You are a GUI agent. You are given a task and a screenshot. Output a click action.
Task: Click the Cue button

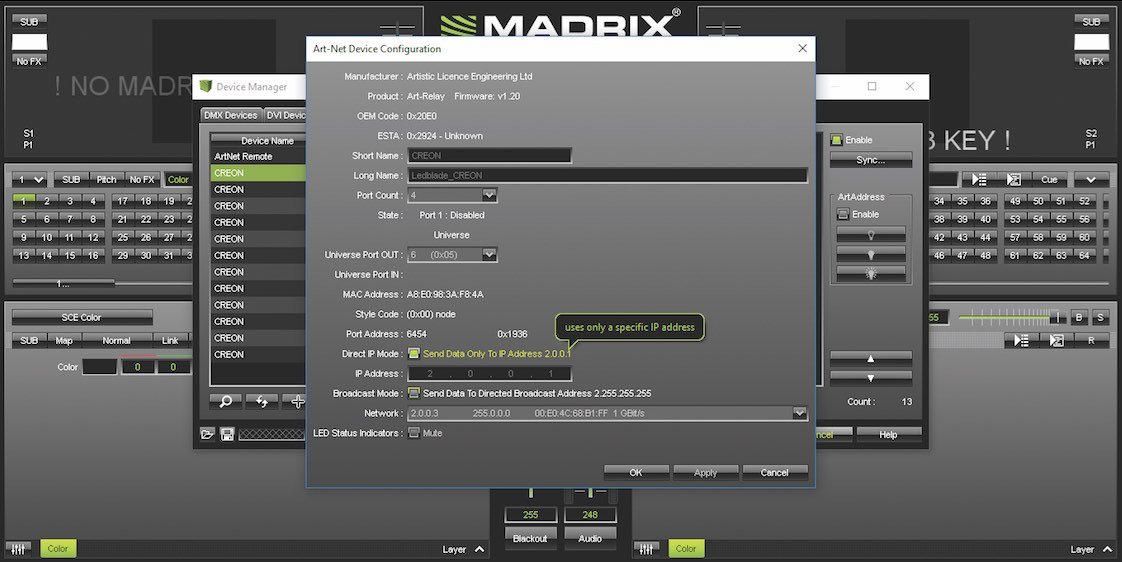tap(1049, 179)
